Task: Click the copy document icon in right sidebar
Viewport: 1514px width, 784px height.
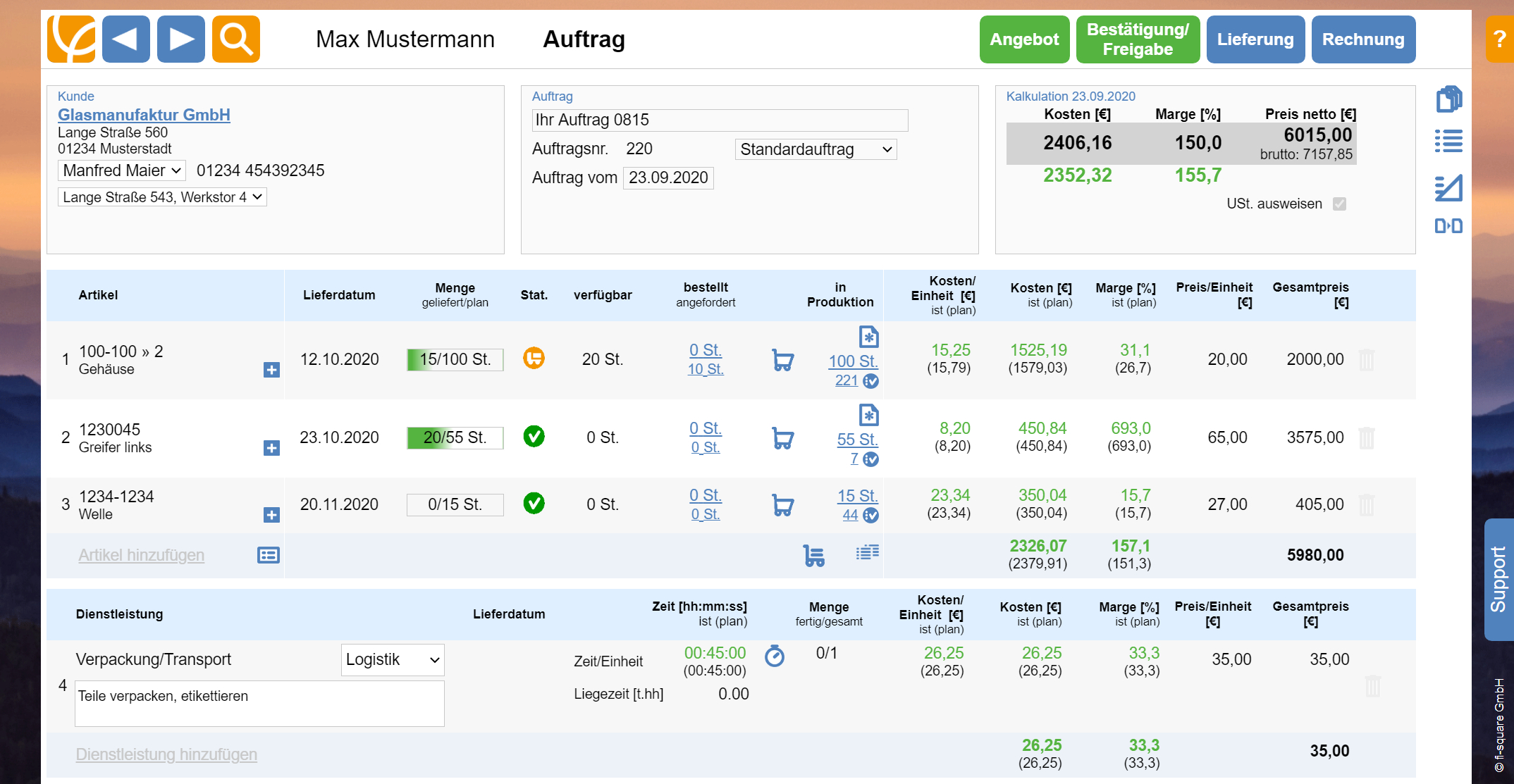Action: [x=1448, y=99]
